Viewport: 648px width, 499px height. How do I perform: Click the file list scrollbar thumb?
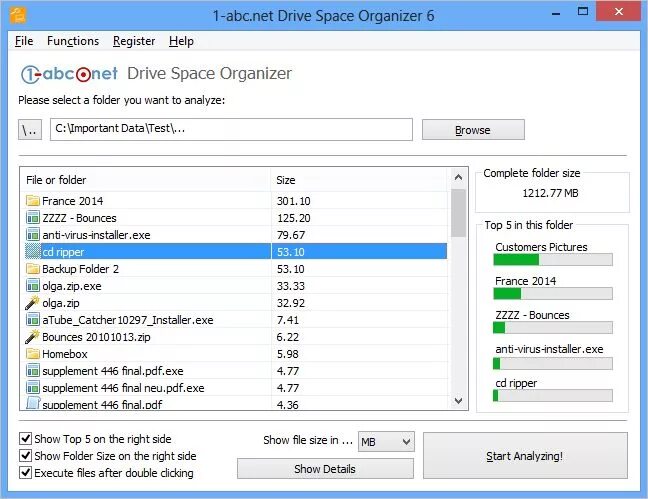pos(458,213)
